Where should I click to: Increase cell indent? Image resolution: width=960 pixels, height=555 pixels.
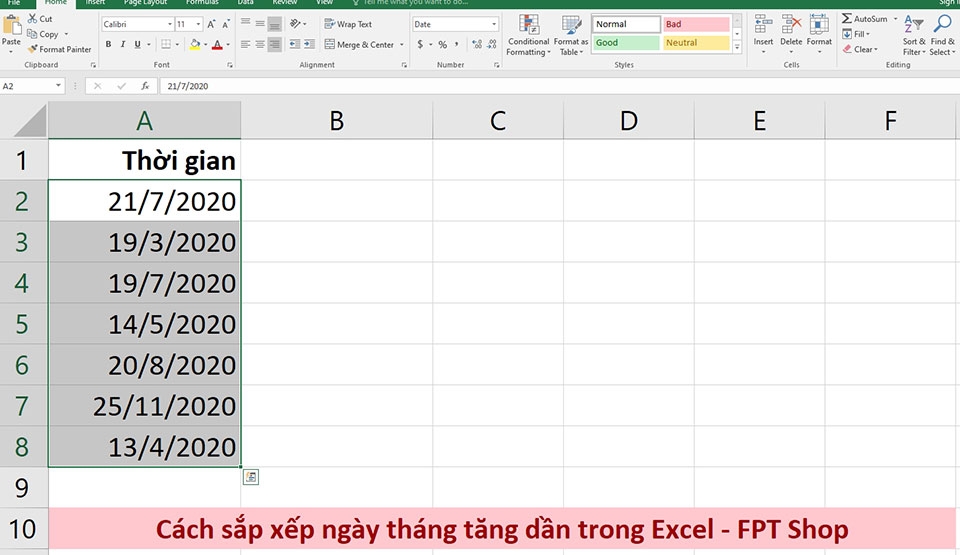[309, 44]
